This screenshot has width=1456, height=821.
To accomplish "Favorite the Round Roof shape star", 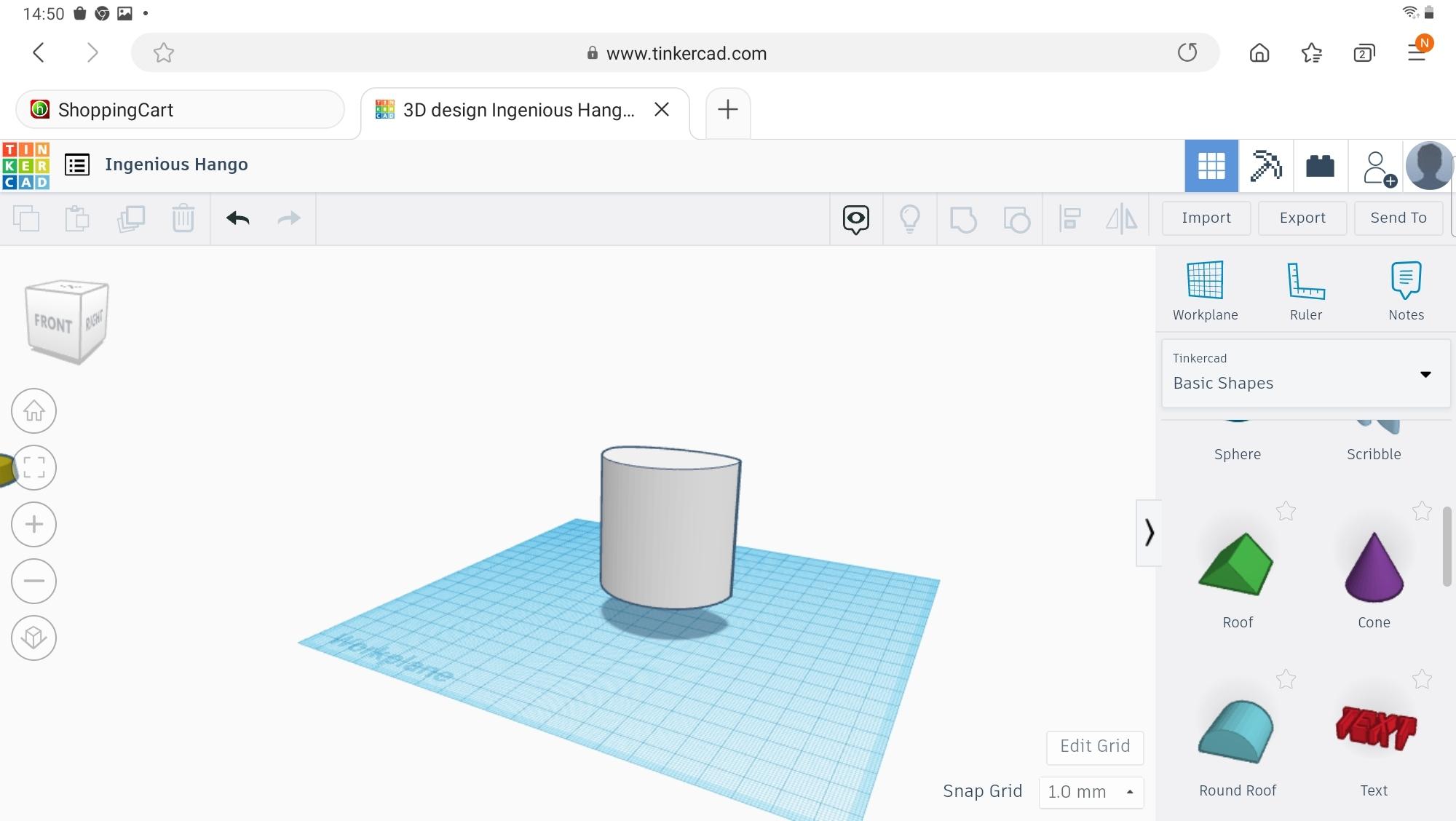I will tap(1286, 679).
